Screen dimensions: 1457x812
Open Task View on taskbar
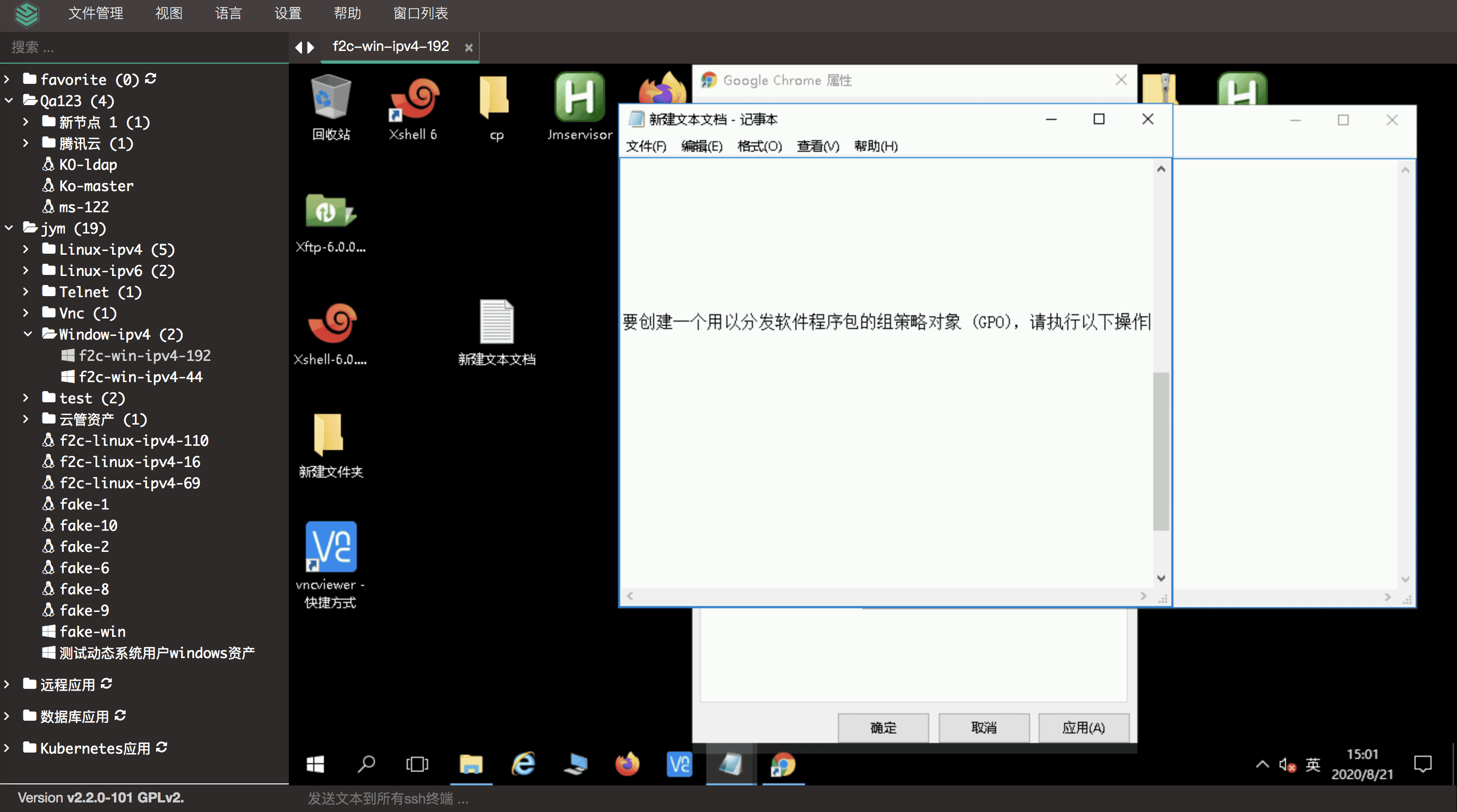click(417, 765)
